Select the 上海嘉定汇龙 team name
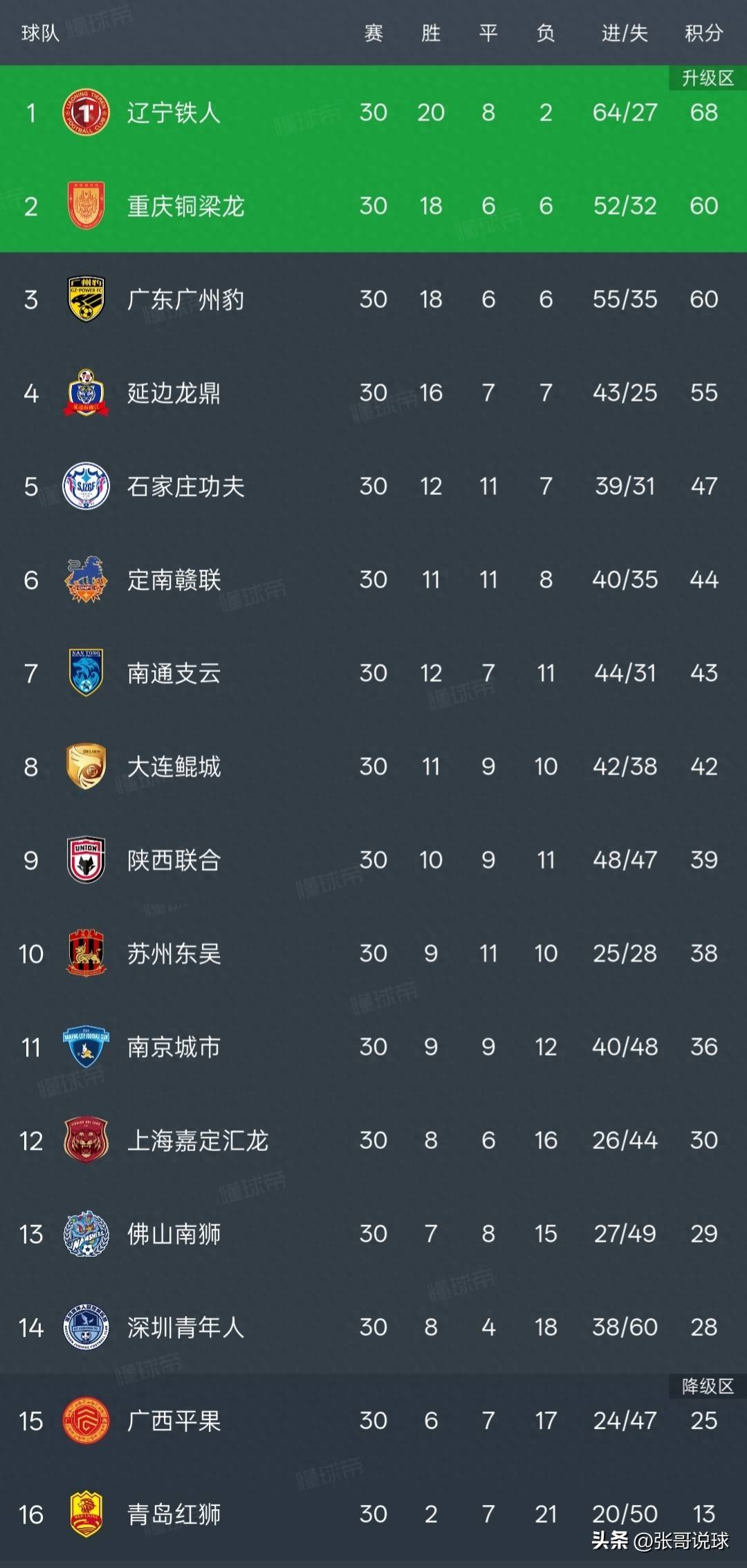Screen dimensions: 747x1568 [197, 1141]
